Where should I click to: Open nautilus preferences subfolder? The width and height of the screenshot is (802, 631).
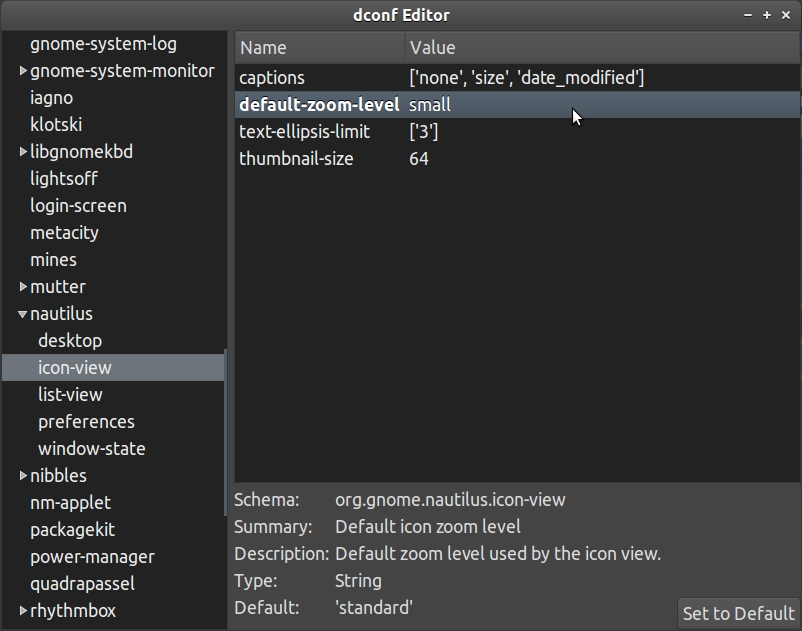[x=86, y=422]
